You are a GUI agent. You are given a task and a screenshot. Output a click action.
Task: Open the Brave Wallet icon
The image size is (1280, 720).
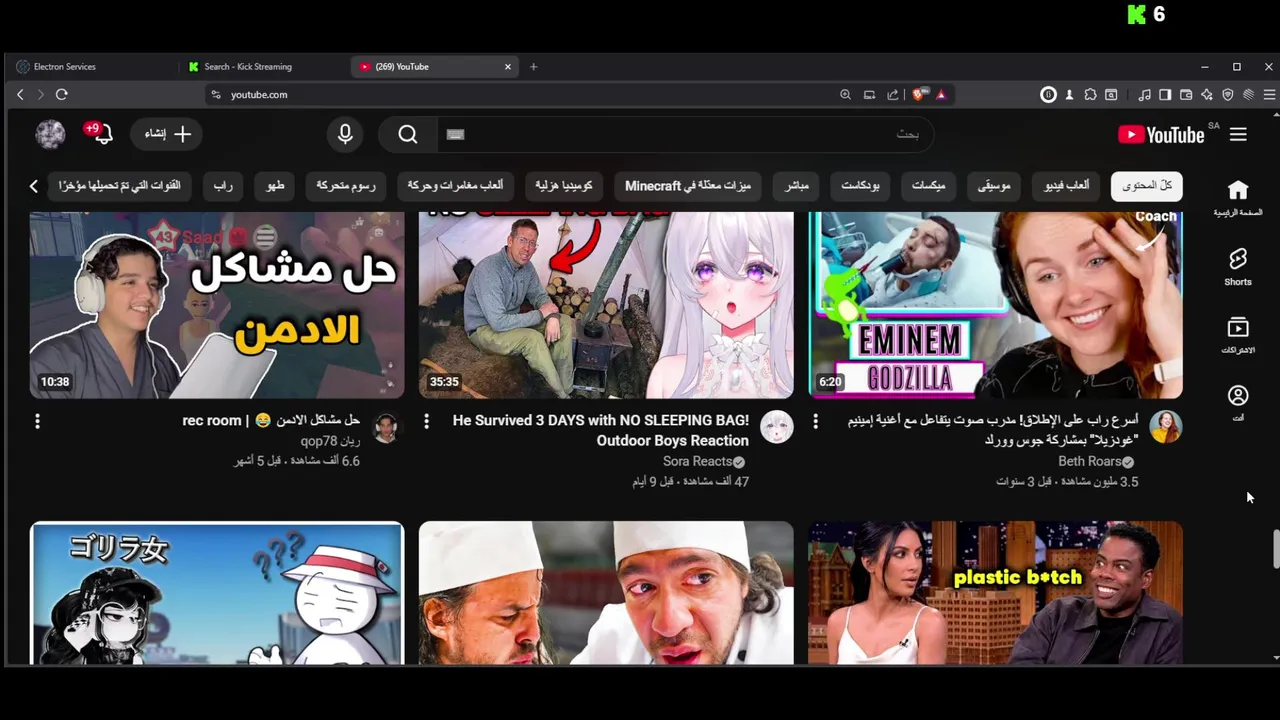[1186, 95]
